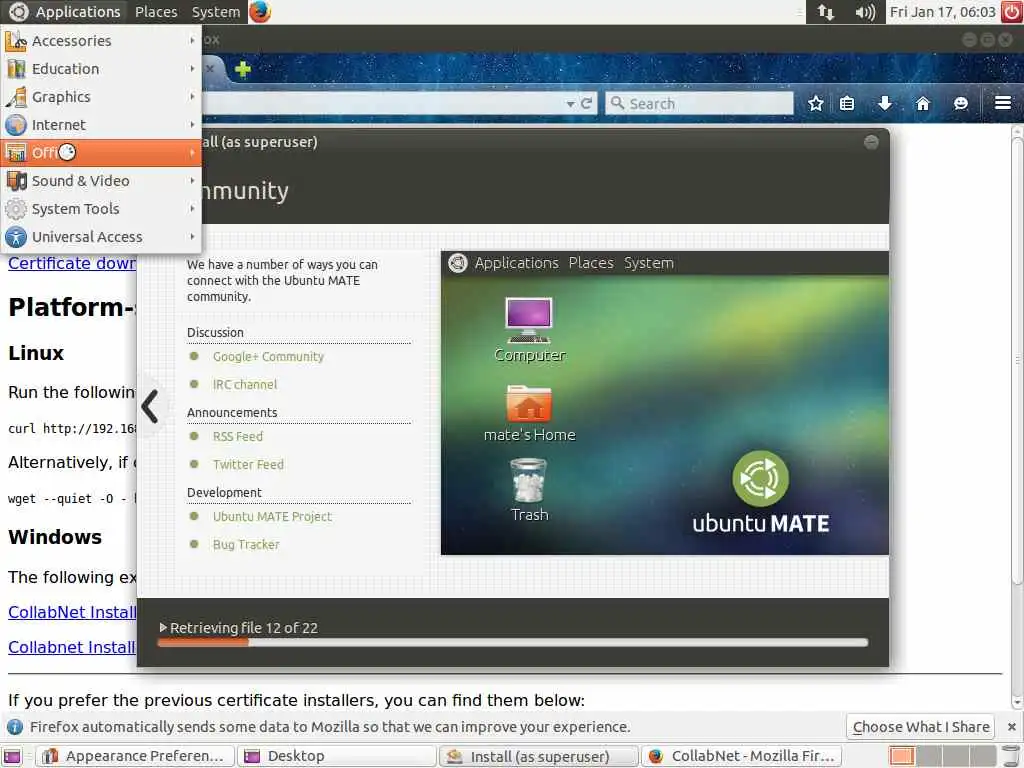Select the highlighted Office menu entry
The width and height of the screenshot is (1024, 768).
[x=101, y=153]
